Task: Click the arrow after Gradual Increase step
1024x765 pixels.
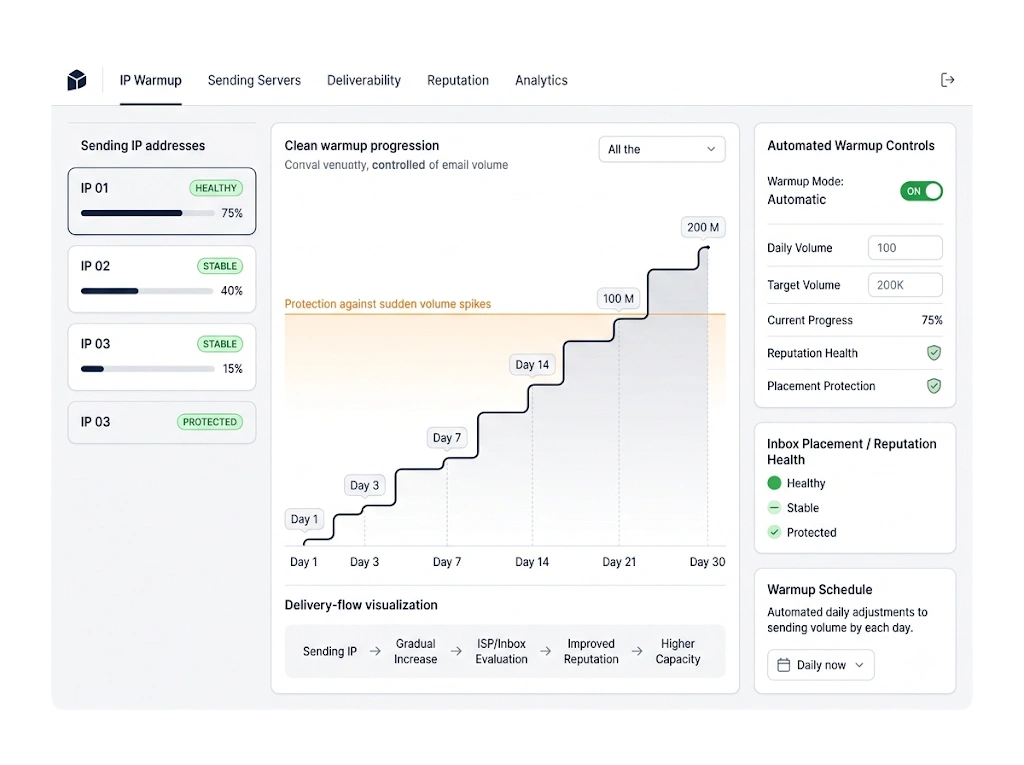Action: tap(456, 651)
